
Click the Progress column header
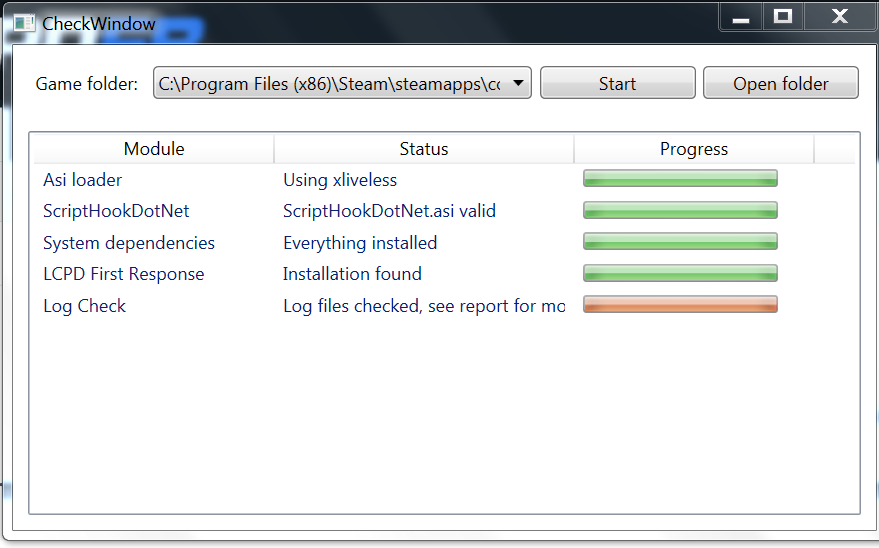pyautogui.click(x=693, y=149)
